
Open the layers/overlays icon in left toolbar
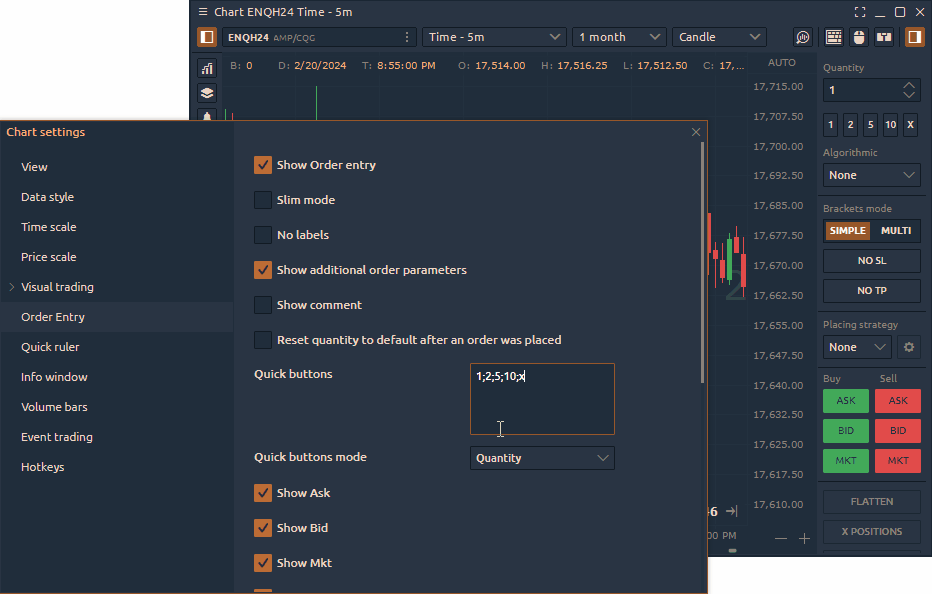207,93
